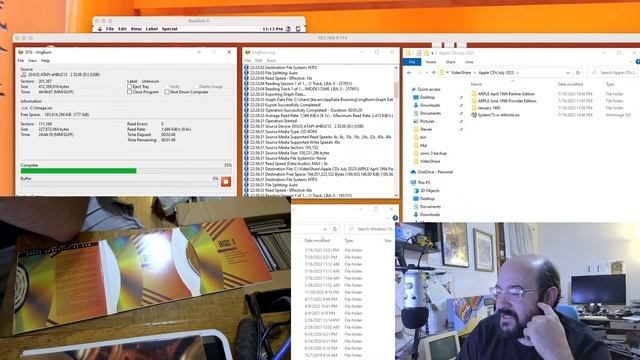Select 'sonic 3 backup' in navigation pane
This screenshot has height=360, width=640.
tap(433, 153)
